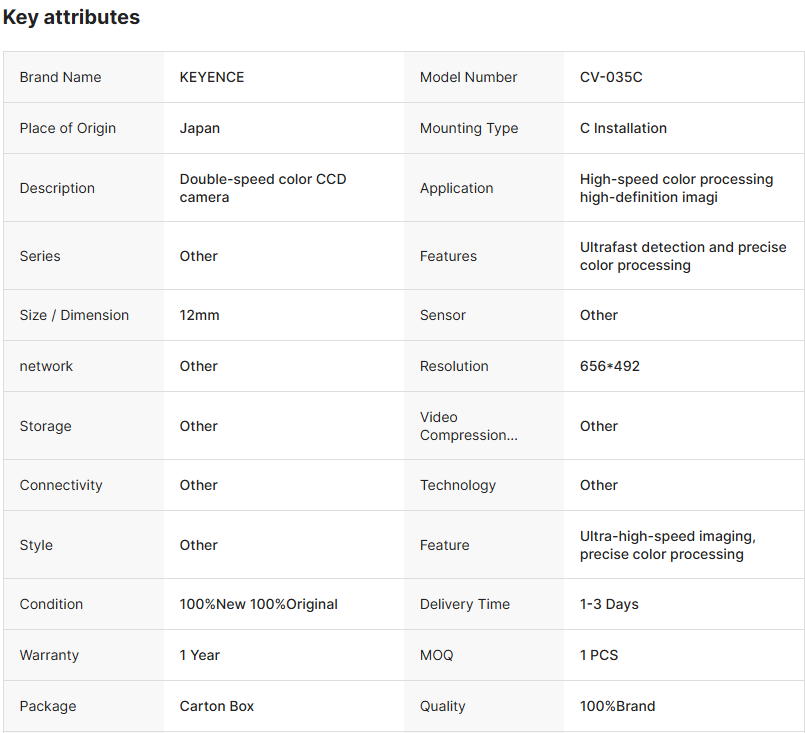Click the 1 PCS MOQ value
The width and height of the screenshot is (805, 733).
pos(599,655)
